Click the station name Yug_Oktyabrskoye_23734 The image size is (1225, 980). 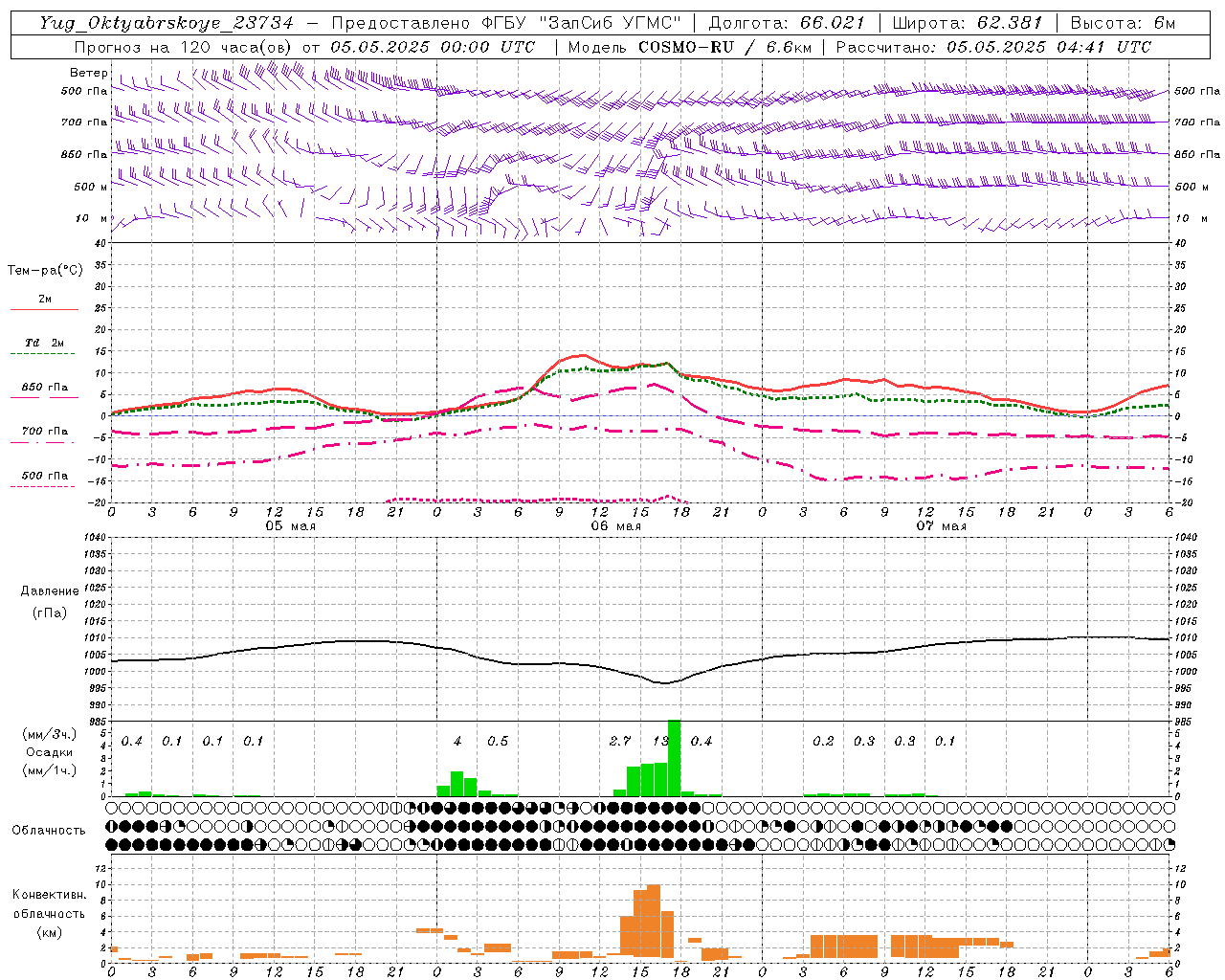click(166, 23)
